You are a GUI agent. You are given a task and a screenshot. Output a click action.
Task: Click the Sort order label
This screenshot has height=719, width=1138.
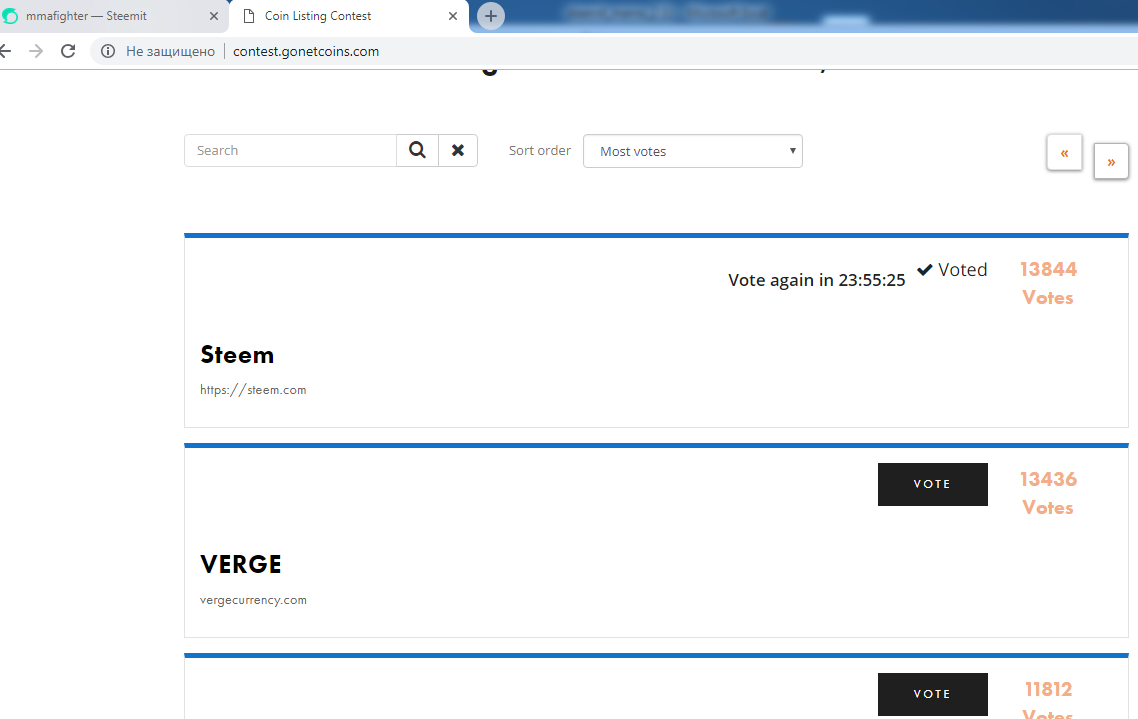(x=539, y=150)
